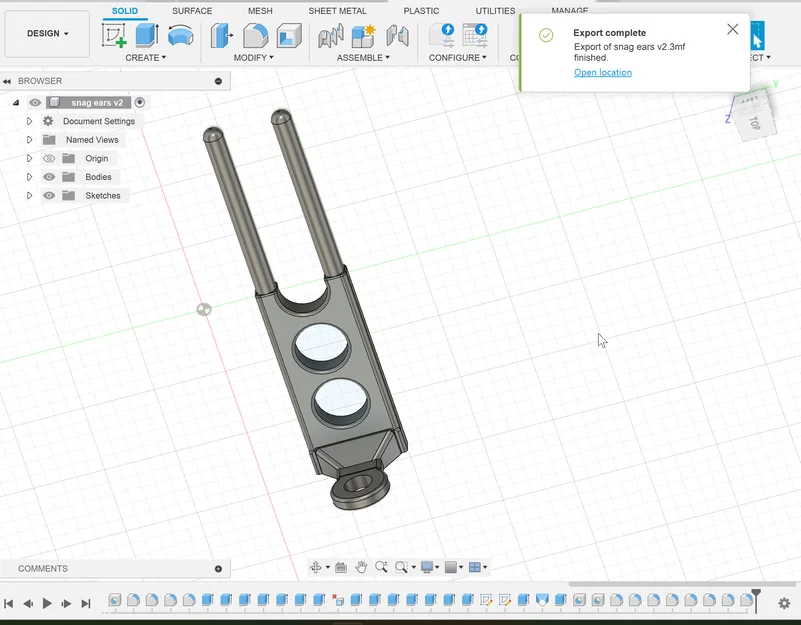Play the design timeline

[47, 604]
